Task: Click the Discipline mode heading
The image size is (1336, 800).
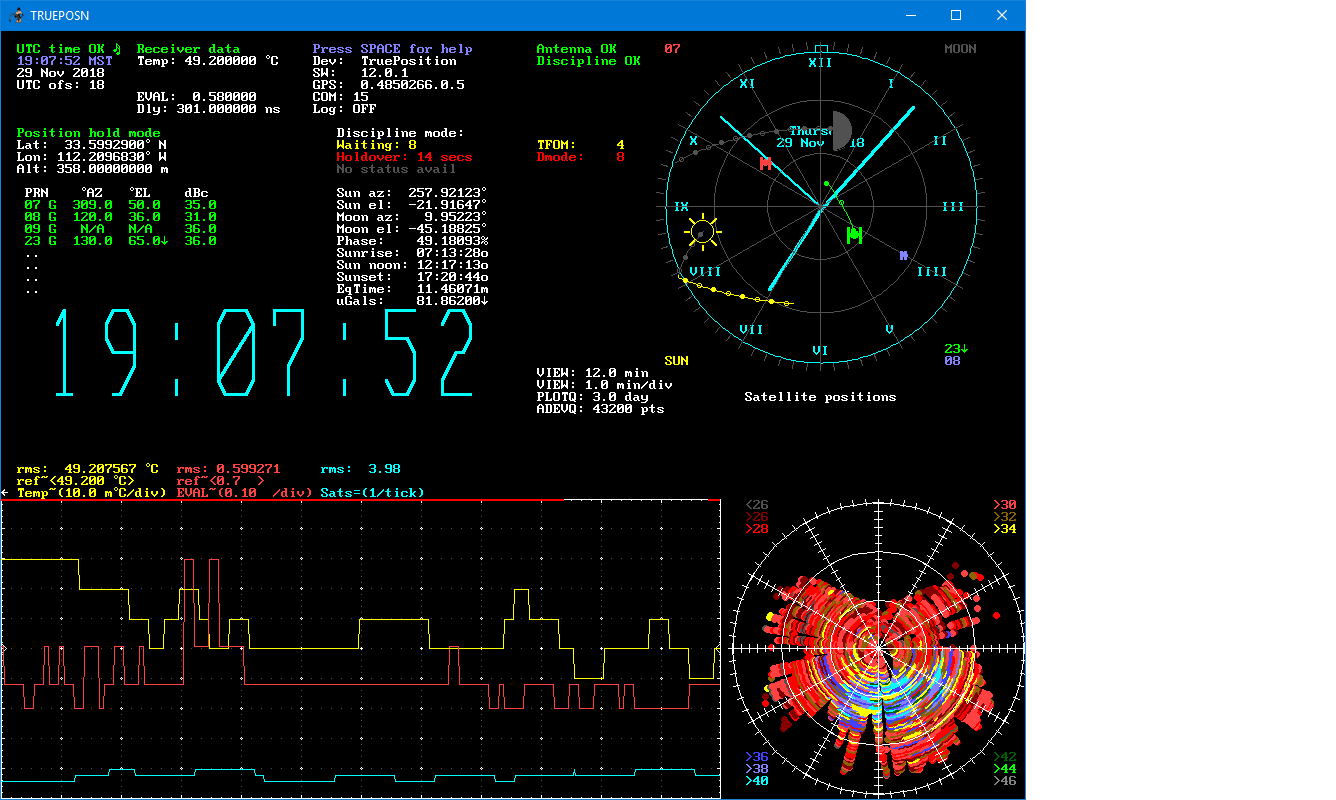Action: pos(400,133)
